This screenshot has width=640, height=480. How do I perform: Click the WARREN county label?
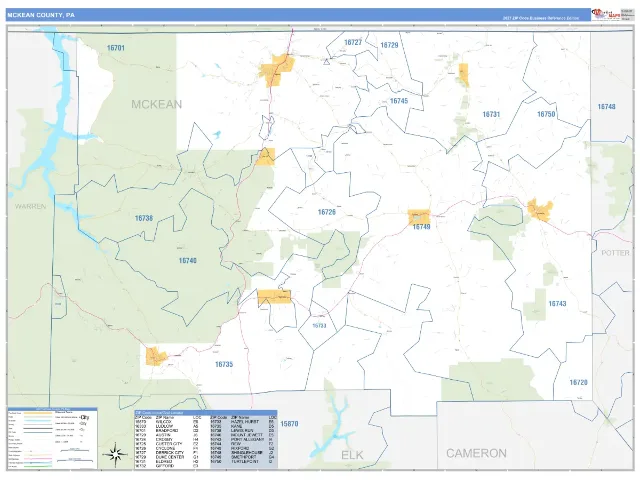pos(31,206)
